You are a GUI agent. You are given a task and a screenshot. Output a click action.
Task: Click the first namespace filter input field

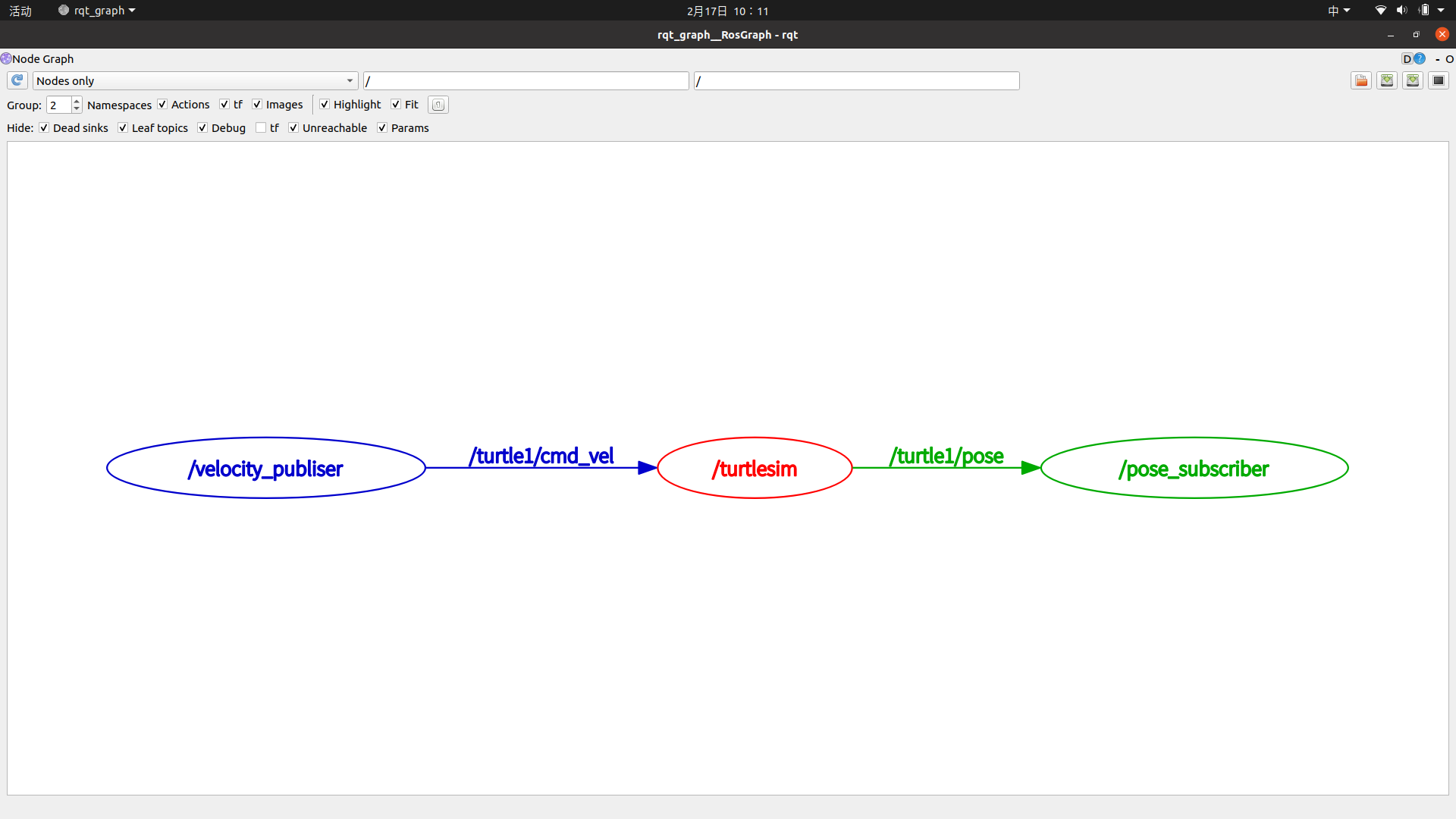pyautogui.click(x=526, y=80)
